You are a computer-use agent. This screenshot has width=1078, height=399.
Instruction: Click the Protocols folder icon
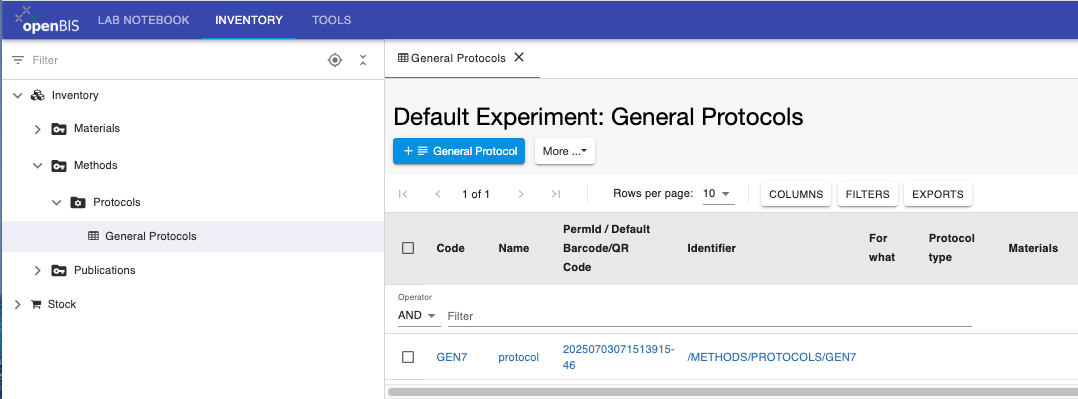tap(78, 203)
